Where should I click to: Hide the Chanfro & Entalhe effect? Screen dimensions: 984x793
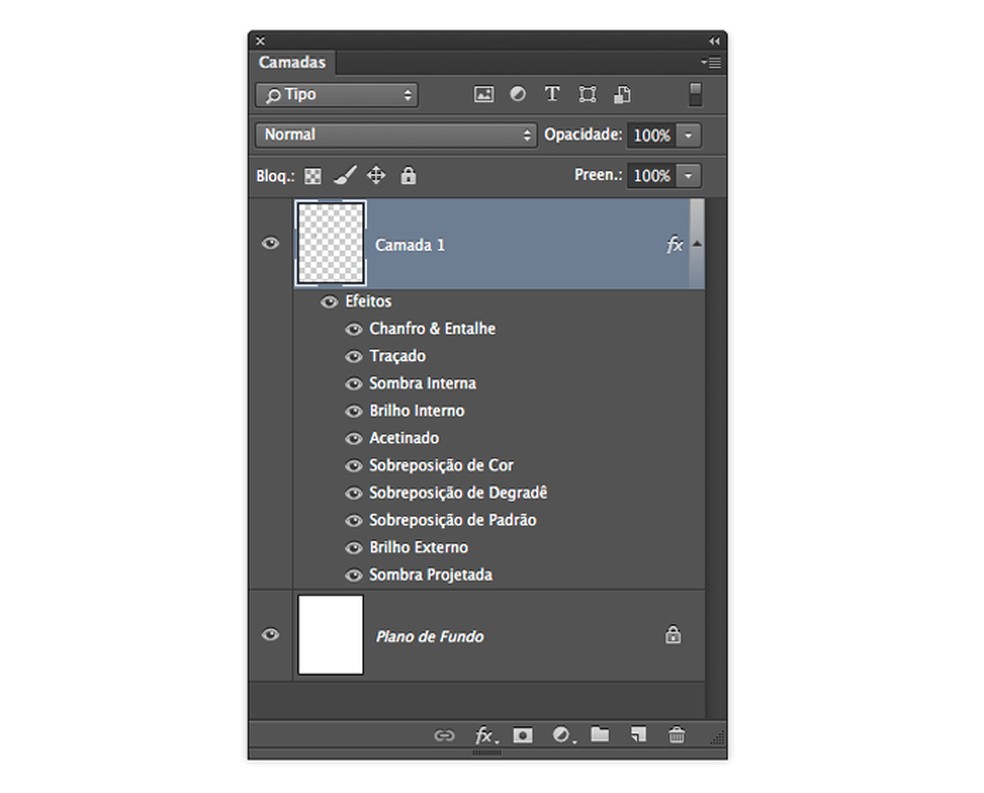[x=354, y=329]
